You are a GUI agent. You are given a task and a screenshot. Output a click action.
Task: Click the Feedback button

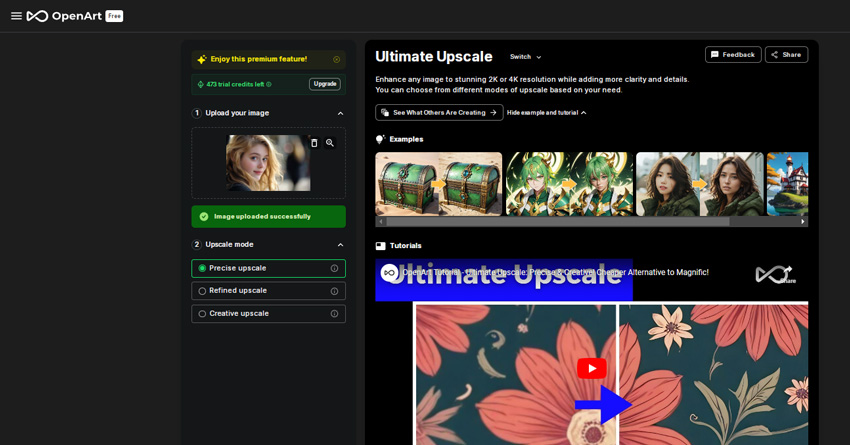(x=733, y=55)
